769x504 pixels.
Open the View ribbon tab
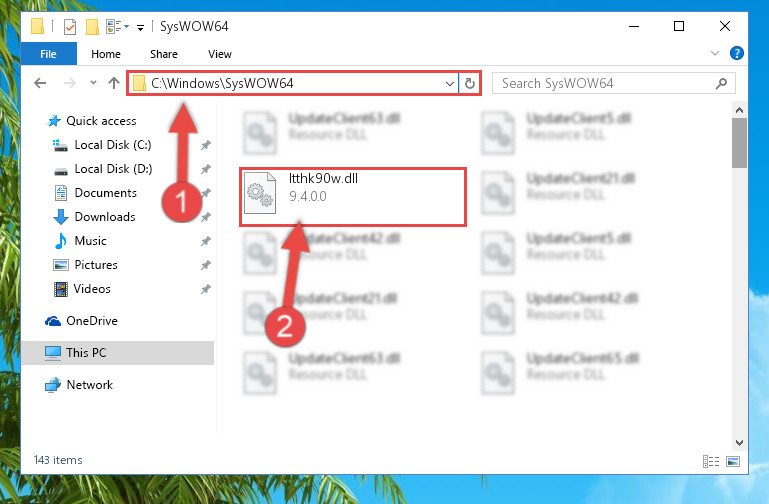(x=220, y=54)
